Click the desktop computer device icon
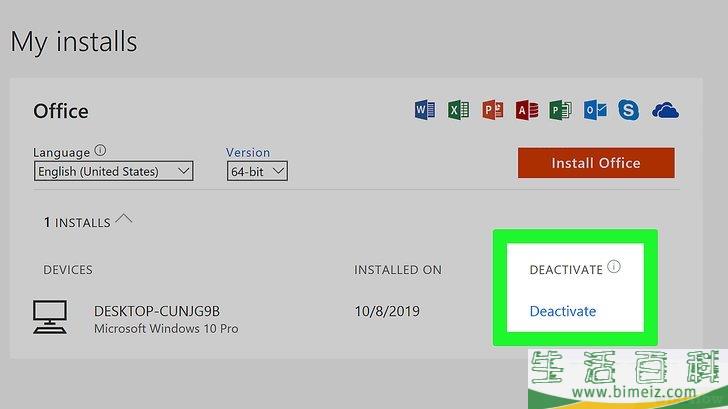Screen dimensions: 728x409 tap(50, 317)
